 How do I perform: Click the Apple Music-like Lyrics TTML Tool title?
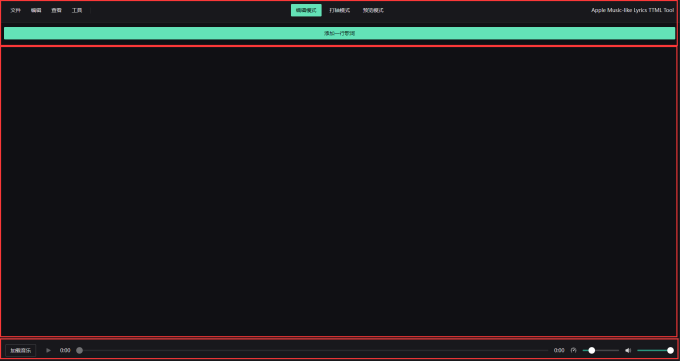[x=632, y=10]
